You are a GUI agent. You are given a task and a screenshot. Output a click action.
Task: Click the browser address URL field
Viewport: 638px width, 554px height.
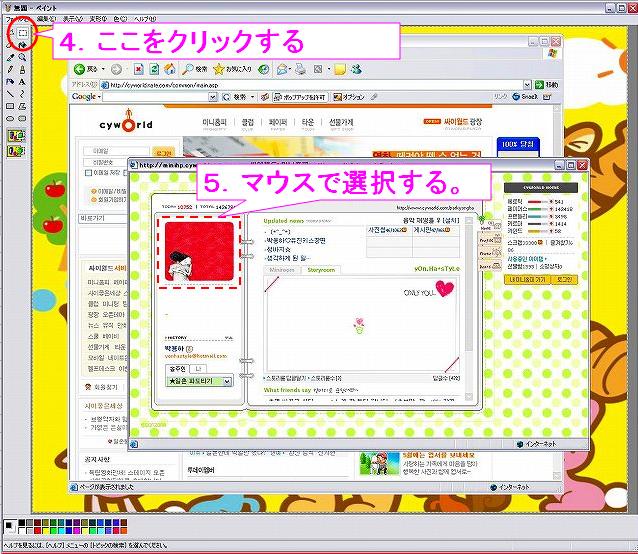tap(316, 85)
